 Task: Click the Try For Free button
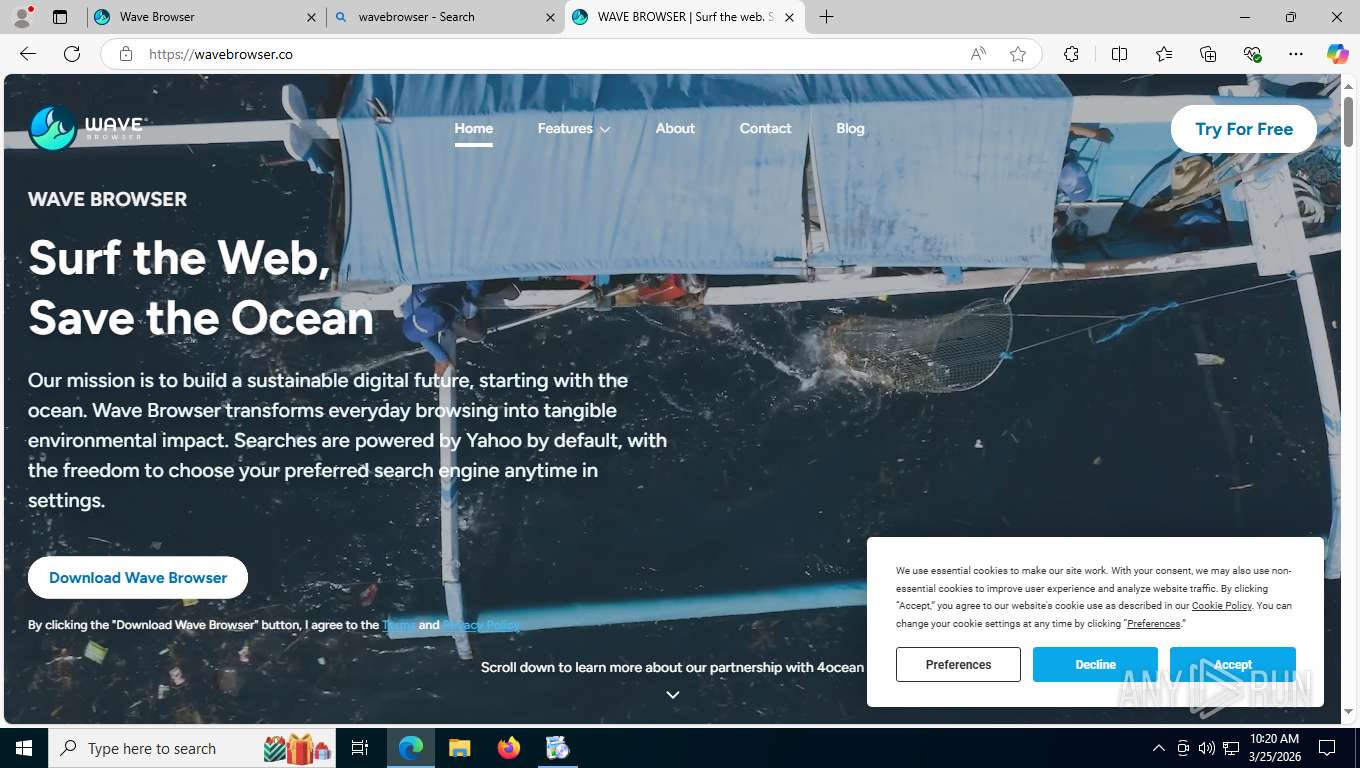tap(1244, 129)
